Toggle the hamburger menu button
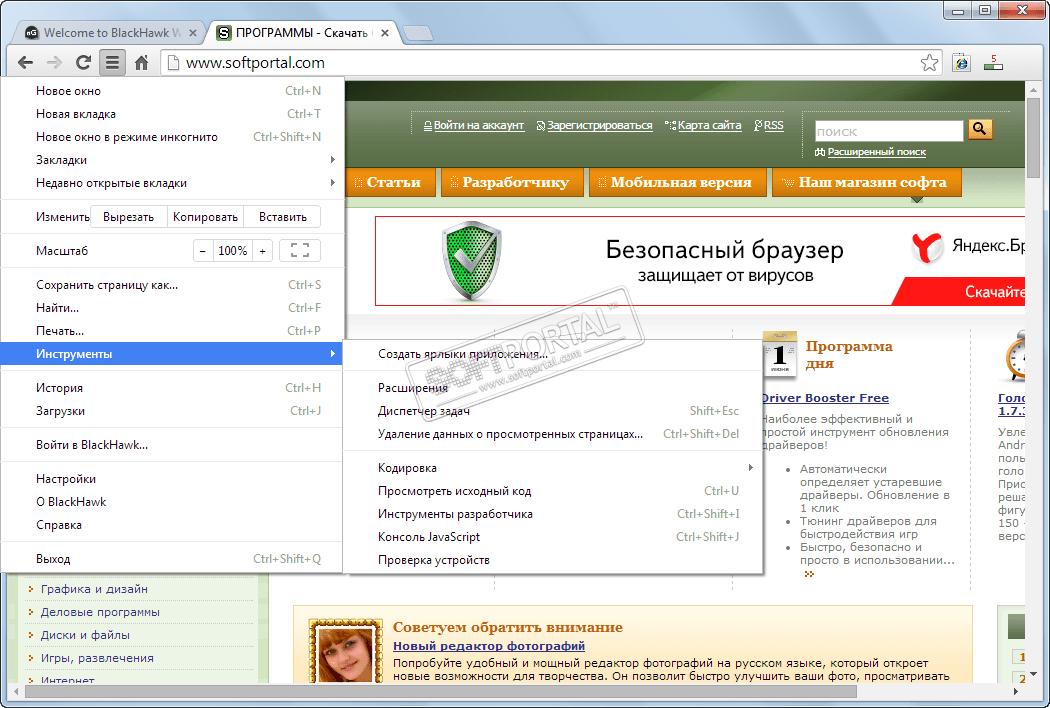Image resolution: width=1050 pixels, height=708 pixels. click(112, 63)
